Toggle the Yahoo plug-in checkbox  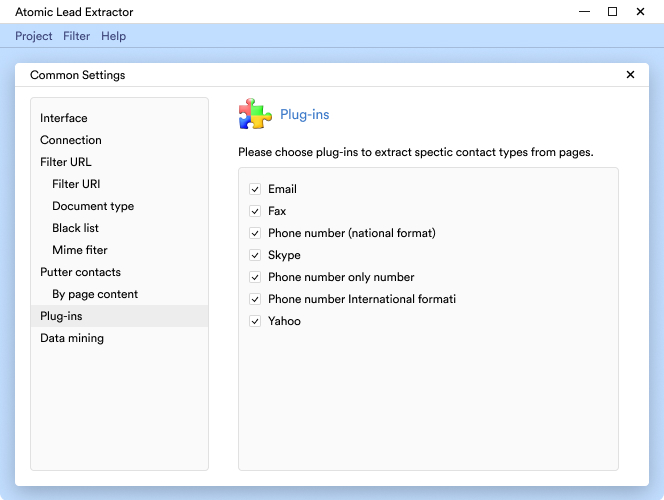pos(256,321)
